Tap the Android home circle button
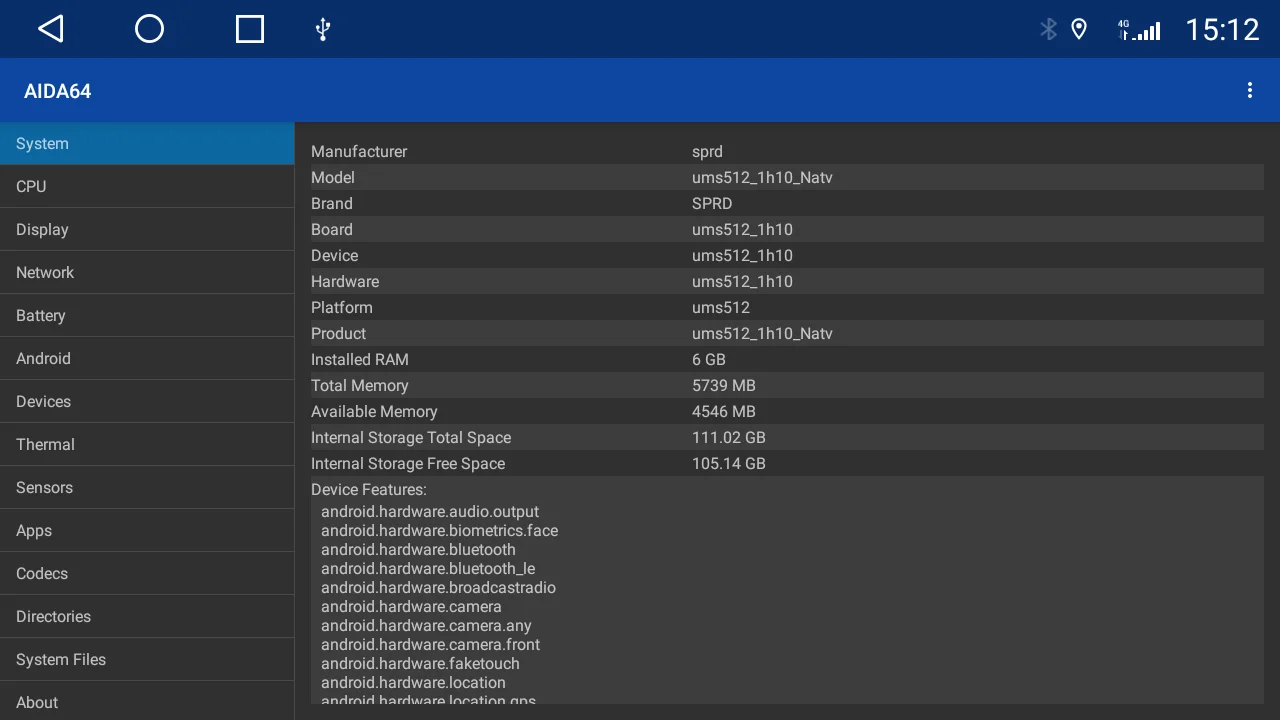Image resolution: width=1280 pixels, height=720 pixels. [x=149, y=29]
